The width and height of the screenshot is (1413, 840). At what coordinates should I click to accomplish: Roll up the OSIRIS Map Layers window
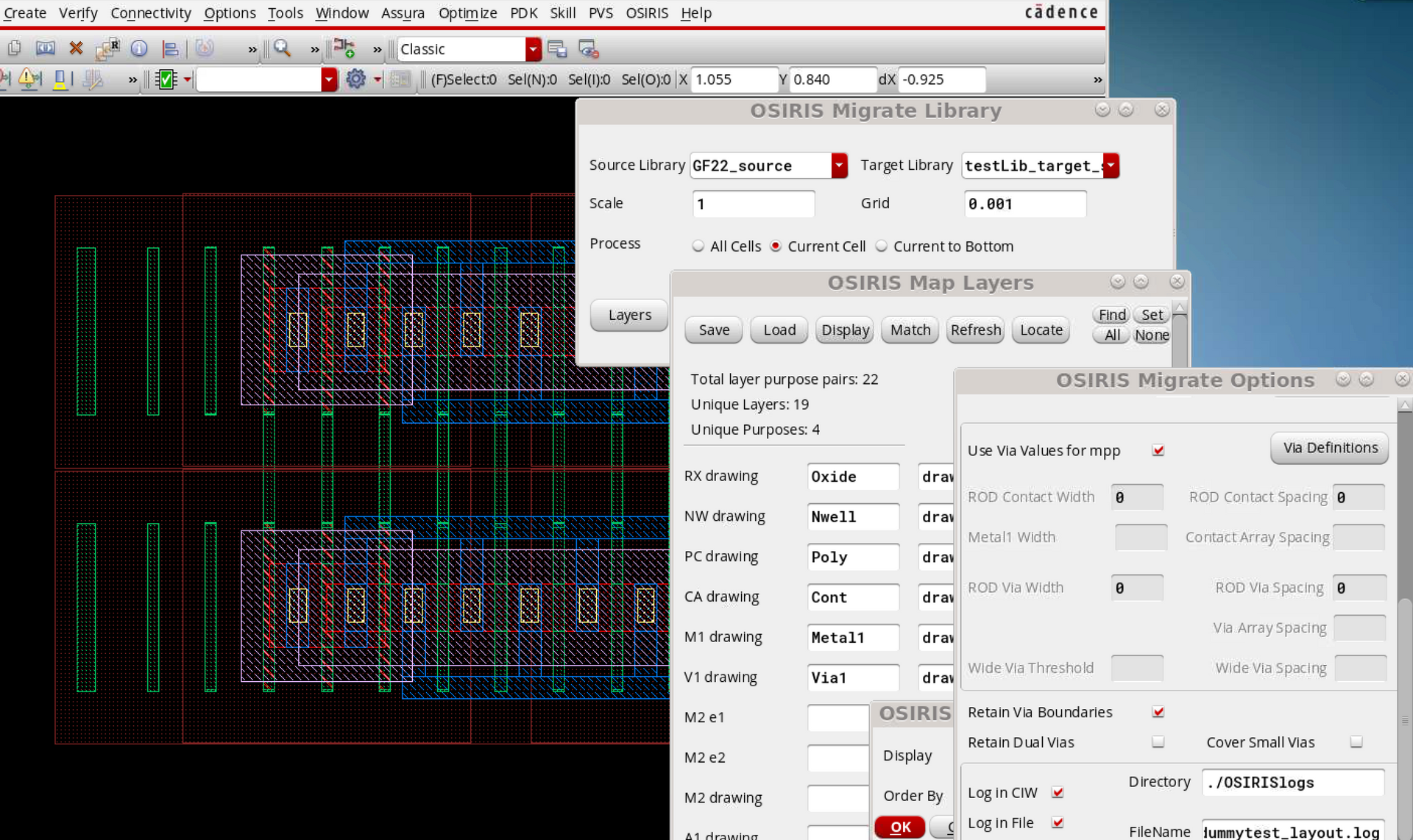[x=1141, y=281]
